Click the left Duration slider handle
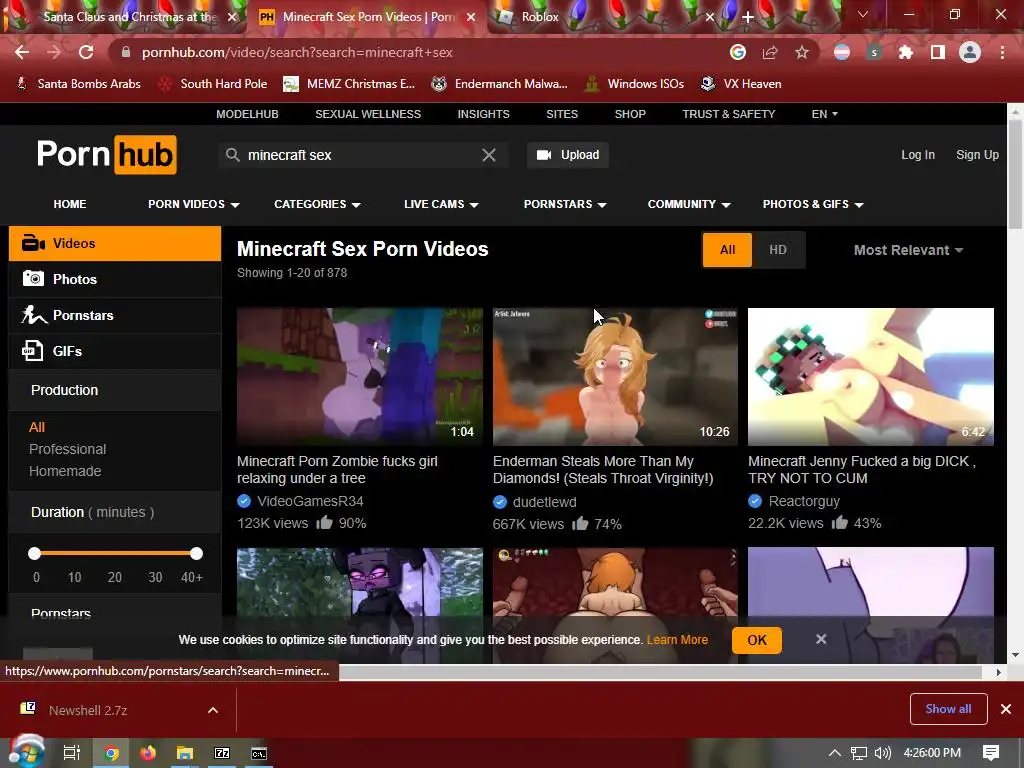The width and height of the screenshot is (1024, 768). pyautogui.click(x=35, y=554)
